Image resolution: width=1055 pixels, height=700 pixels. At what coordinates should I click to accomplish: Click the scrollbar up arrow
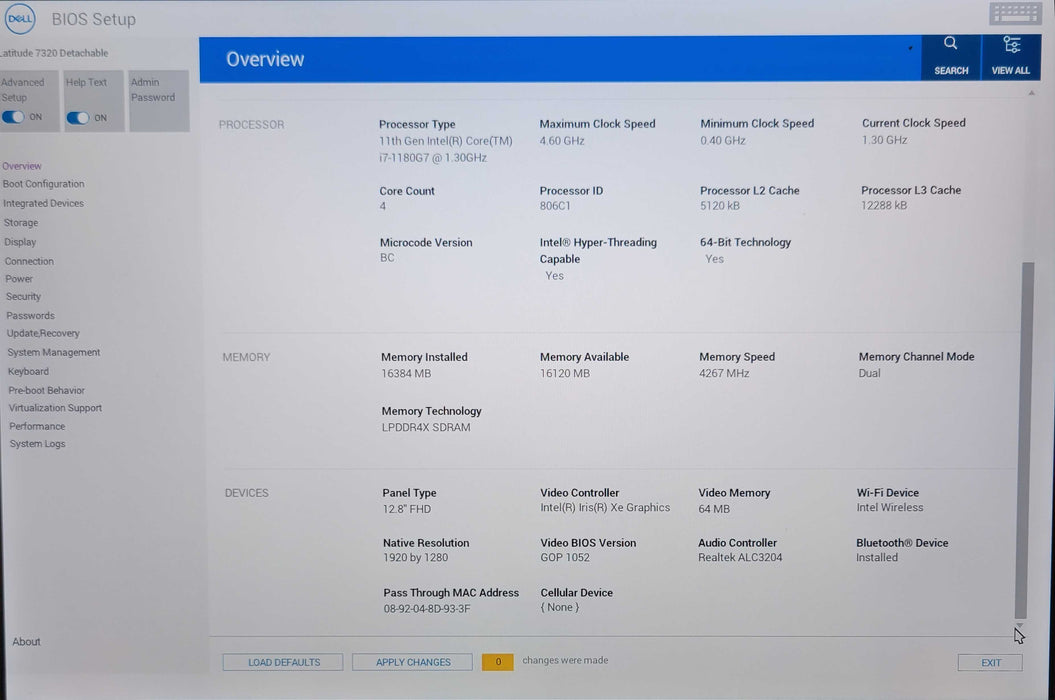pyautogui.click(x=1031, y=93)
